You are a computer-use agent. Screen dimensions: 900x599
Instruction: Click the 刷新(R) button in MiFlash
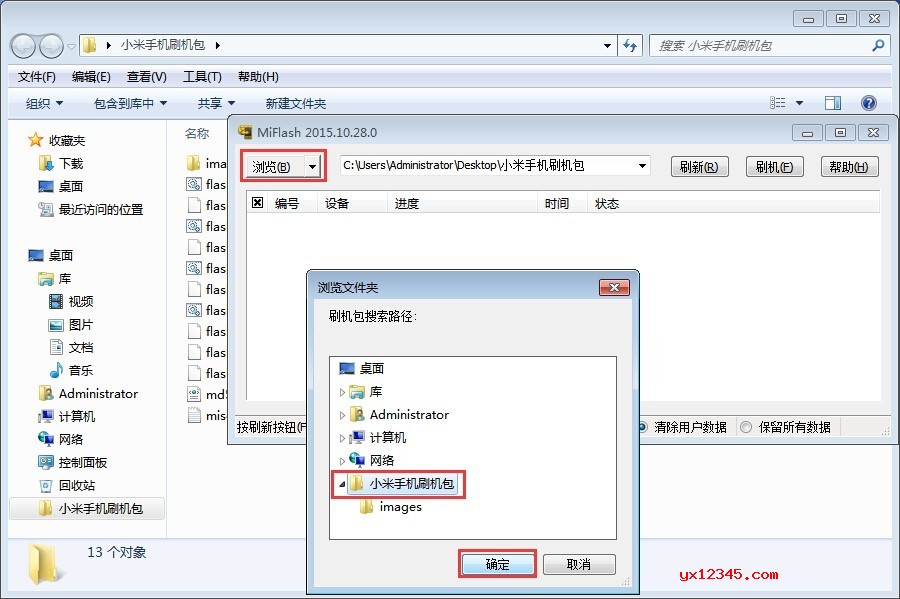[x=699, y=167]
